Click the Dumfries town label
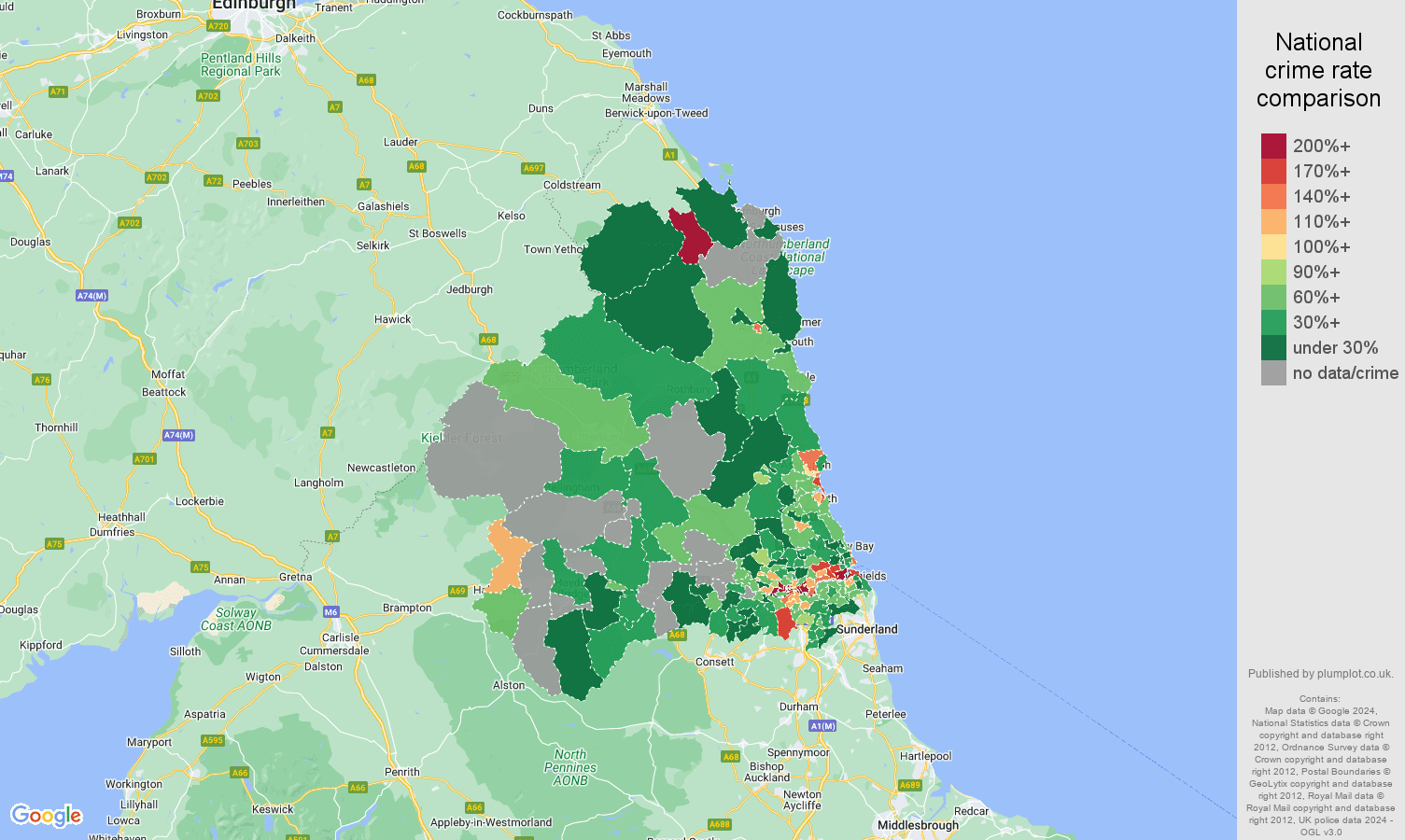This screenshot has width=1405, height=840. (112, 532)
